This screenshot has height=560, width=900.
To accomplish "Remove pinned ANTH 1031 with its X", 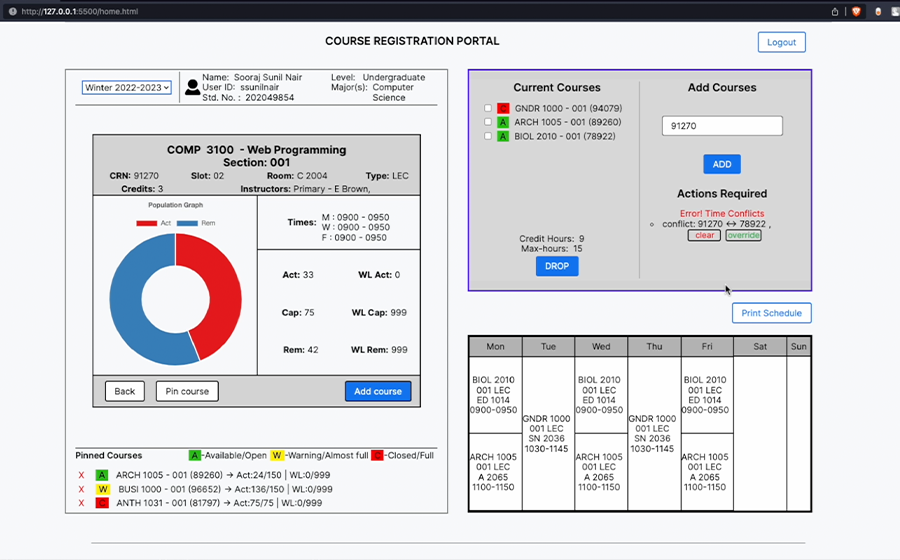I will pyautogui.click(x=82, y=503).
